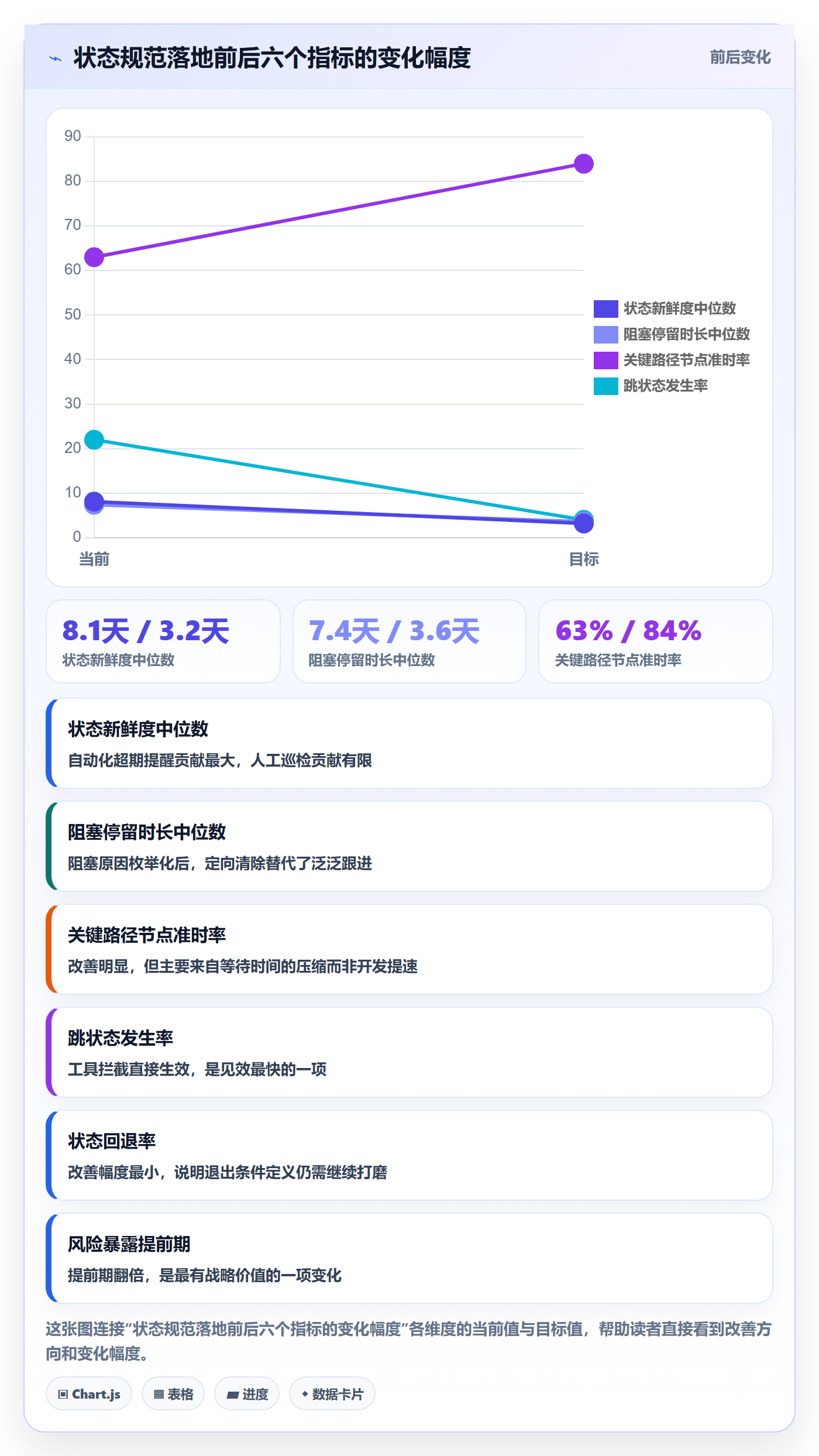The width and height of the screenshot is (819, 1456).
Task: Open the 63% / 84% data card
Action: click(x=656, y=641)
